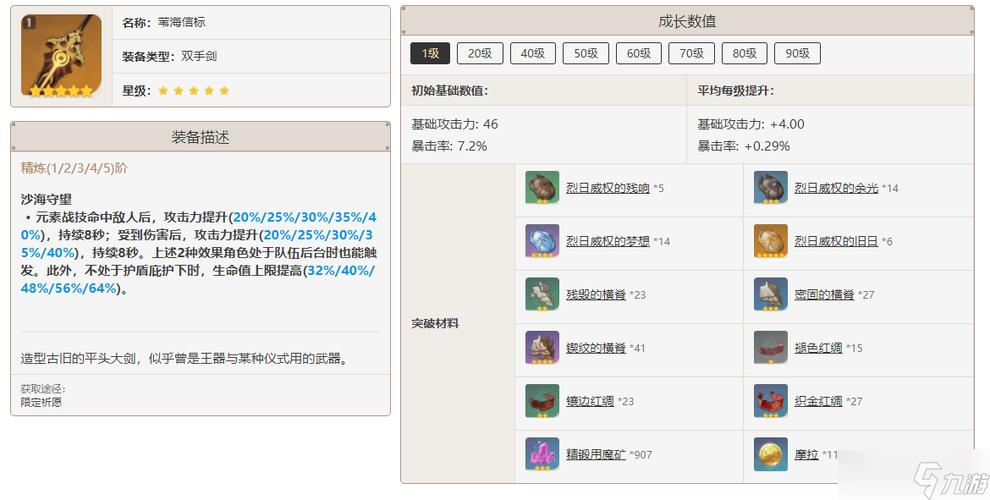Click the 烈日威权的梦想 material icon
The width and height of the screenshot is (990, 500).
pos(542,241)
